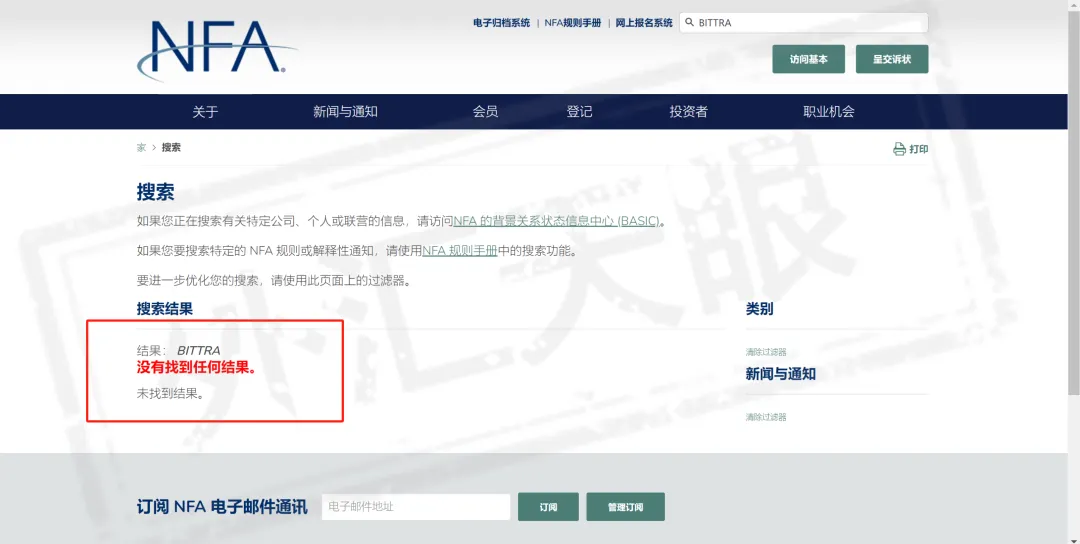Click the red 没有找到任何结果 text
Image resolution: width=1080 pixels, height=544 pixels.
click(x=197, y=368)
